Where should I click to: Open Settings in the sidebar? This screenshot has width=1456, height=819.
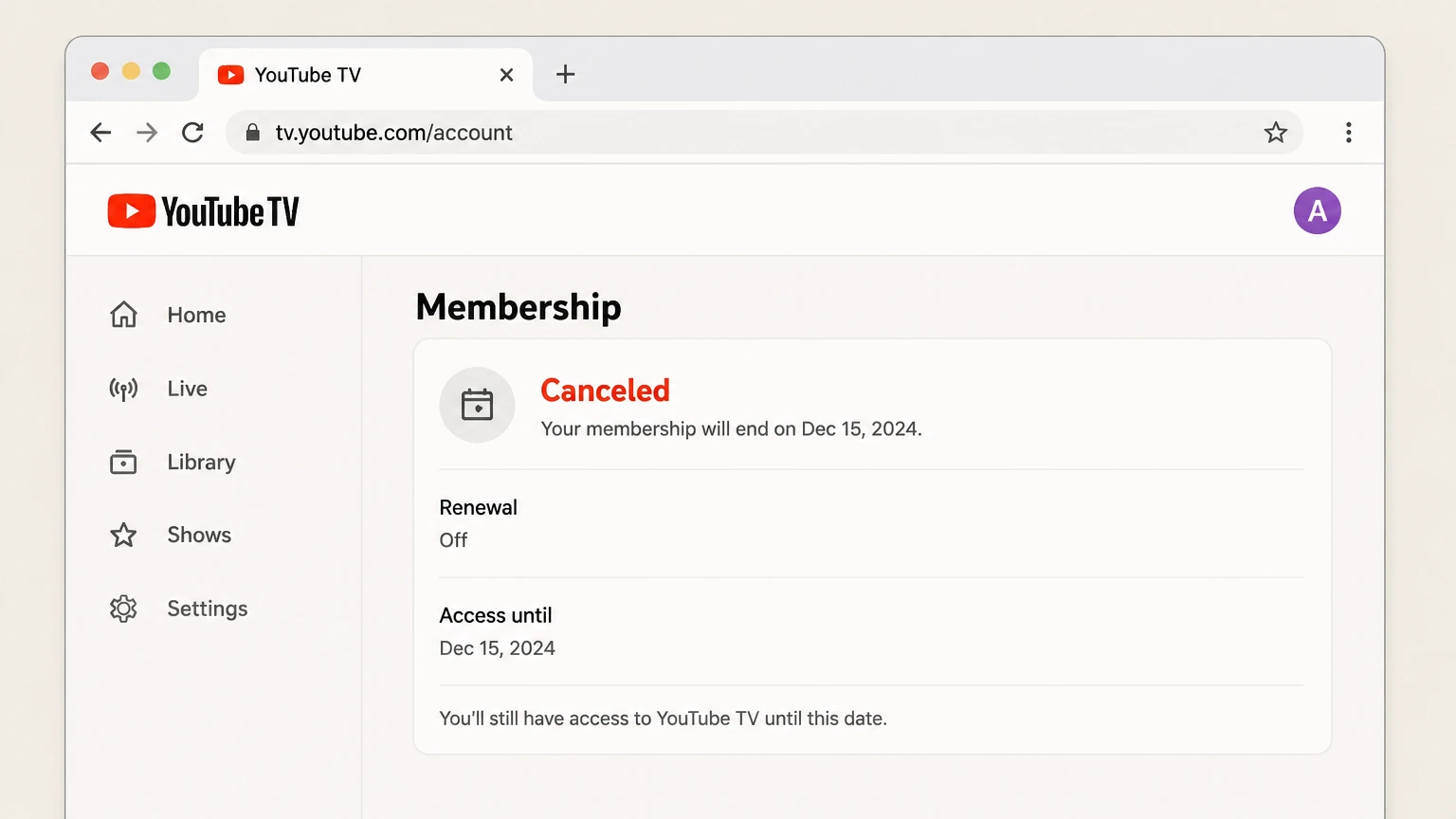207,609
